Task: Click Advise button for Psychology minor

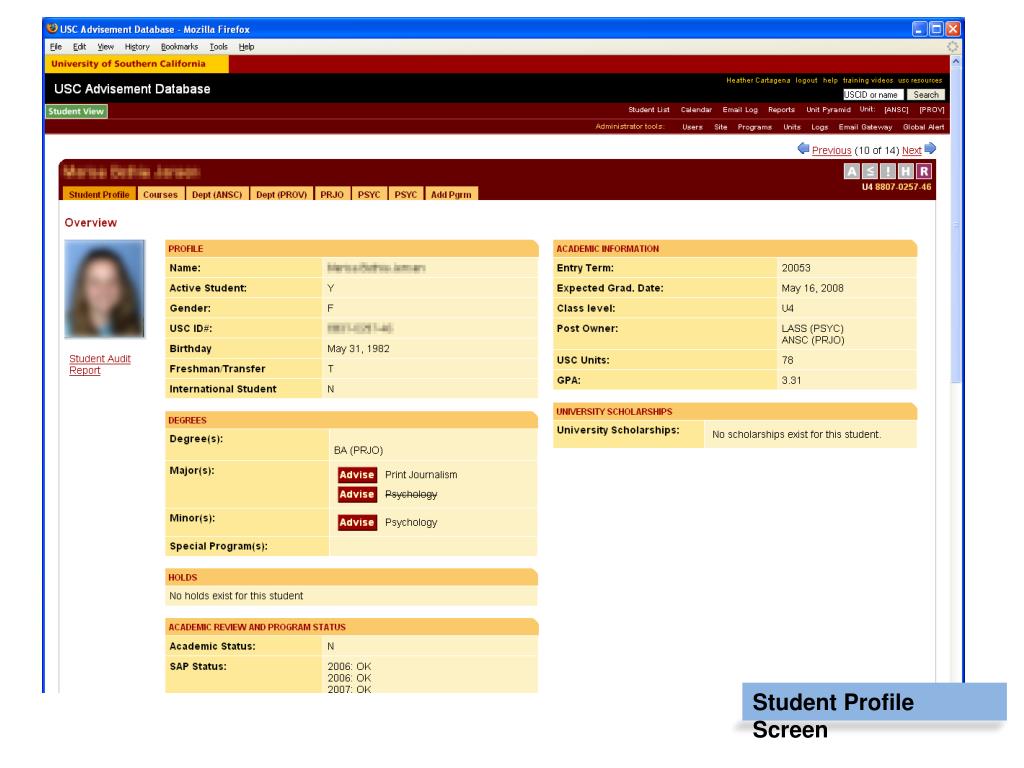Action: tap(357, 522)
